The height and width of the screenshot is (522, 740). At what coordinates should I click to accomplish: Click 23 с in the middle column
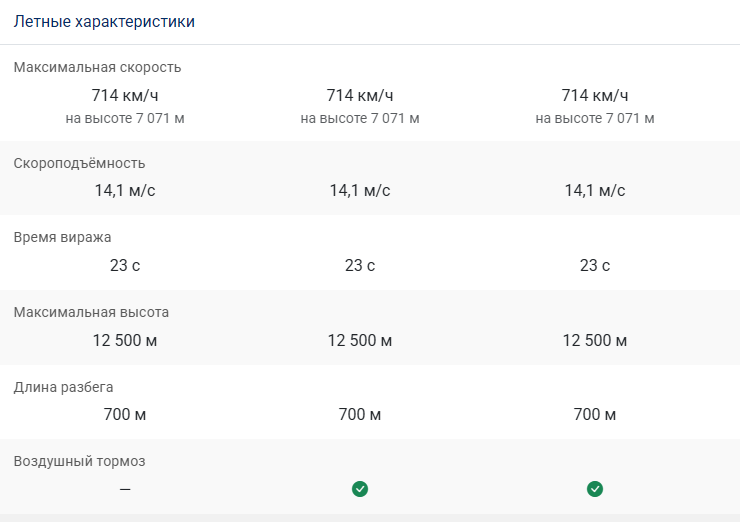(x=360, y=266)
